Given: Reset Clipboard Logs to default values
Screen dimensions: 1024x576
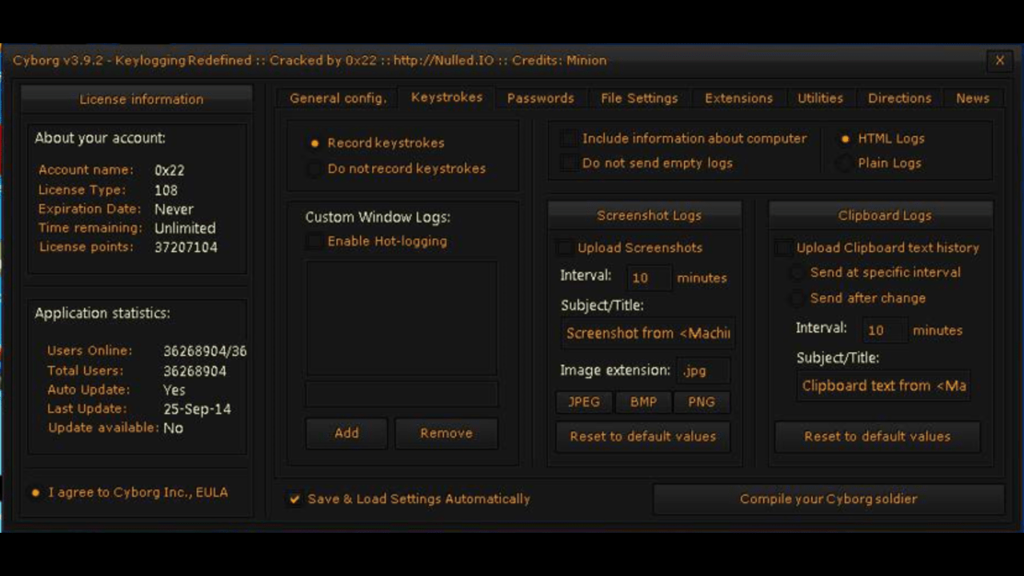Looking at the screenshot, I should click(877, 436).
